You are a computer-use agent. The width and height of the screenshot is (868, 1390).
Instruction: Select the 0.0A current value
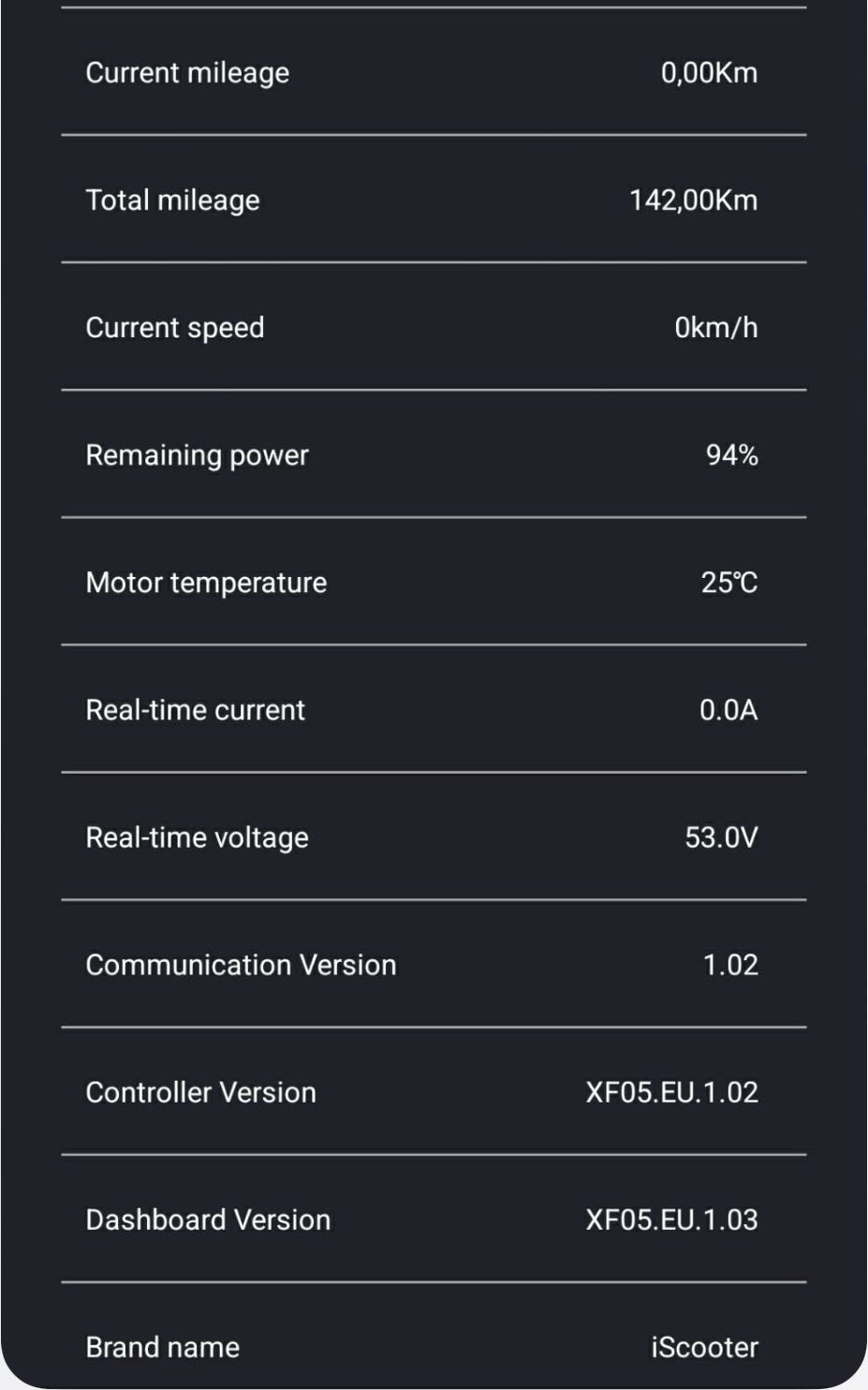728,710
